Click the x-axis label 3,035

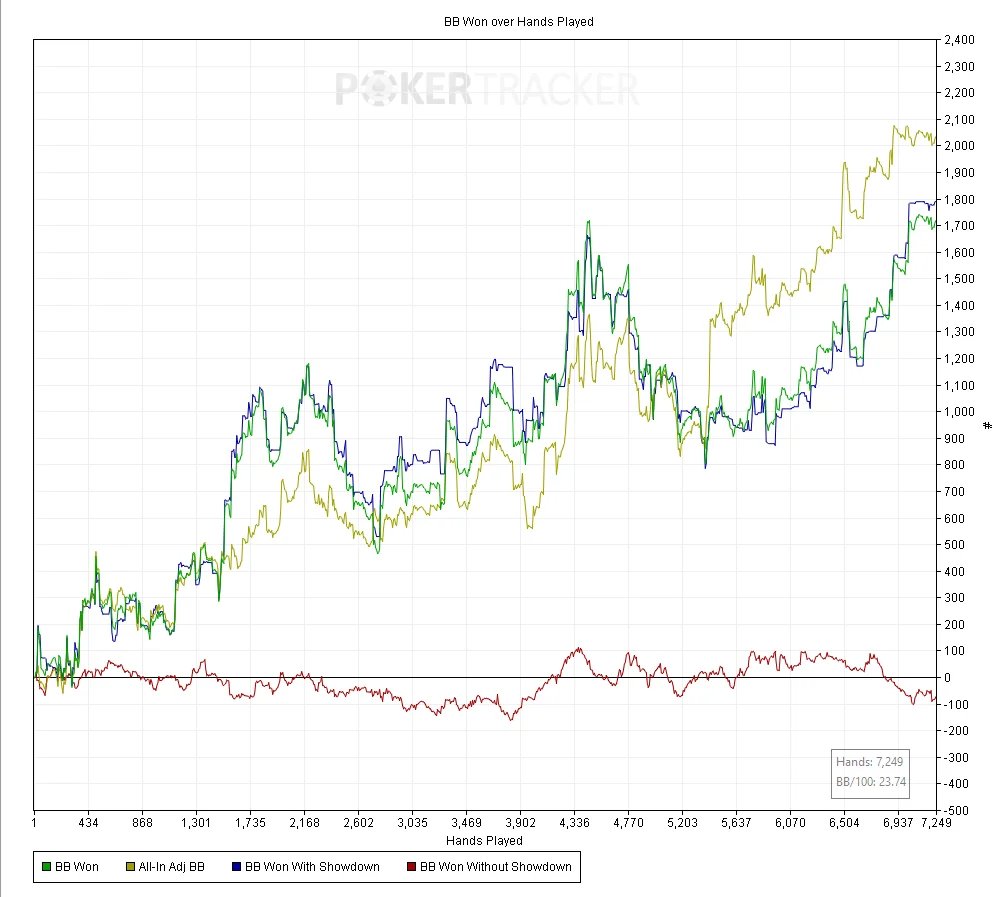412,823
